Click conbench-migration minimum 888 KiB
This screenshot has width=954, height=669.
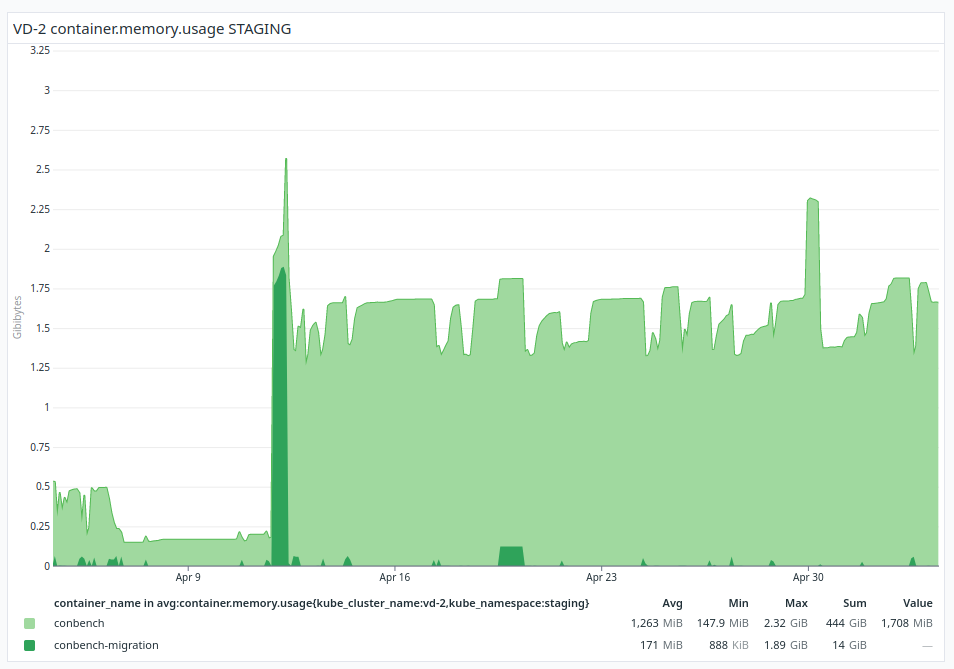pyautogui.click(x=729, y=645)
